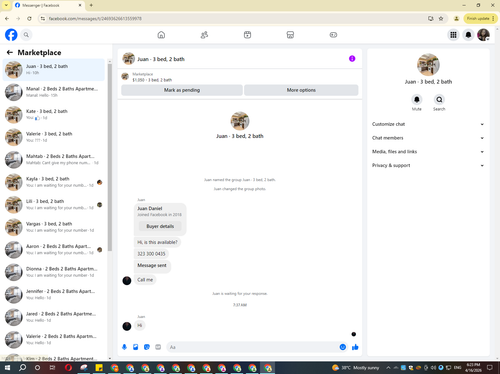The height and width of the screenshot is (374, 500).
Task: Open the notifications bell in header
Action: [468, 35]
